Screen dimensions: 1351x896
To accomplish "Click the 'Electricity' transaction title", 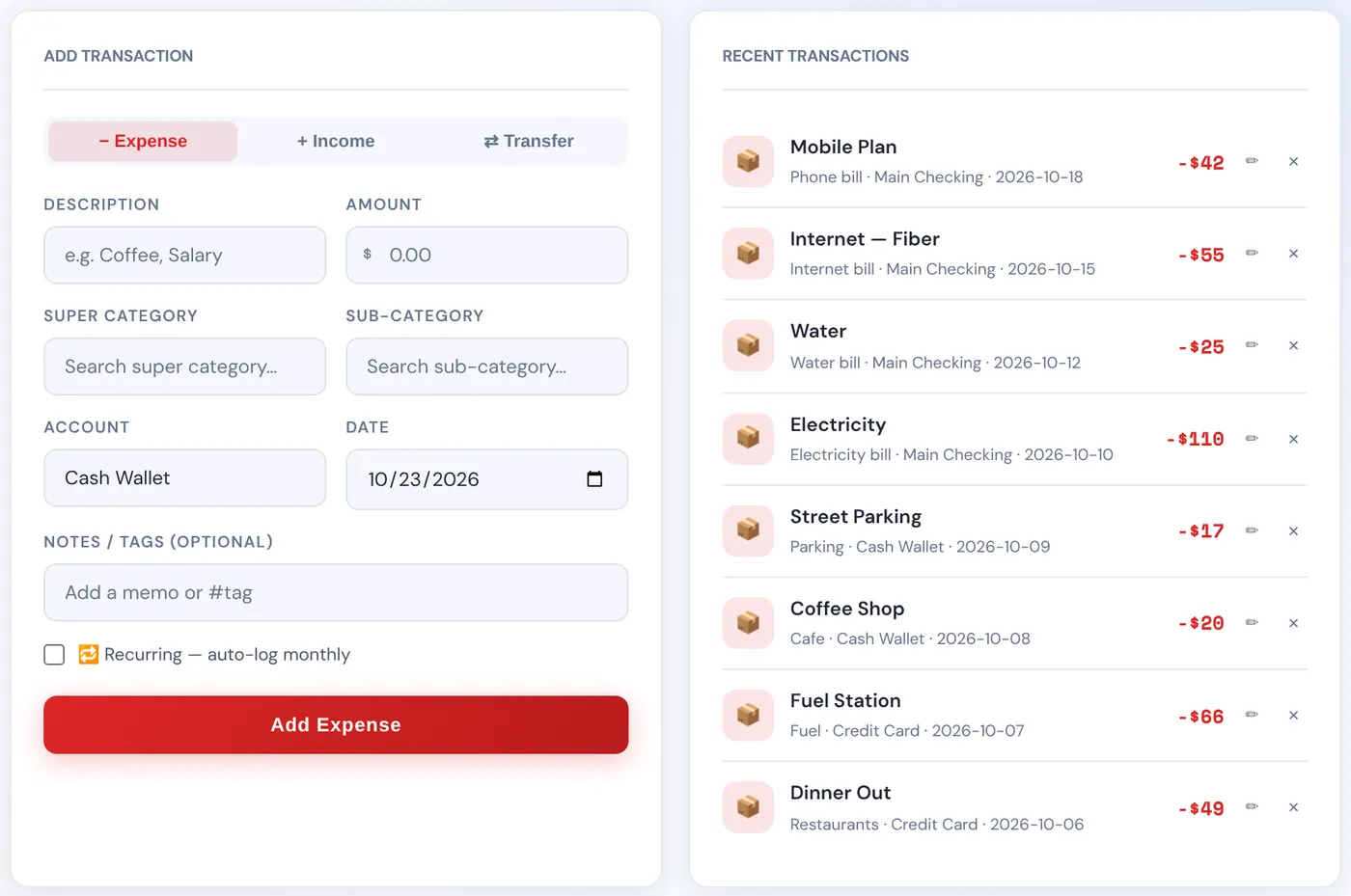I will point(838,424).
